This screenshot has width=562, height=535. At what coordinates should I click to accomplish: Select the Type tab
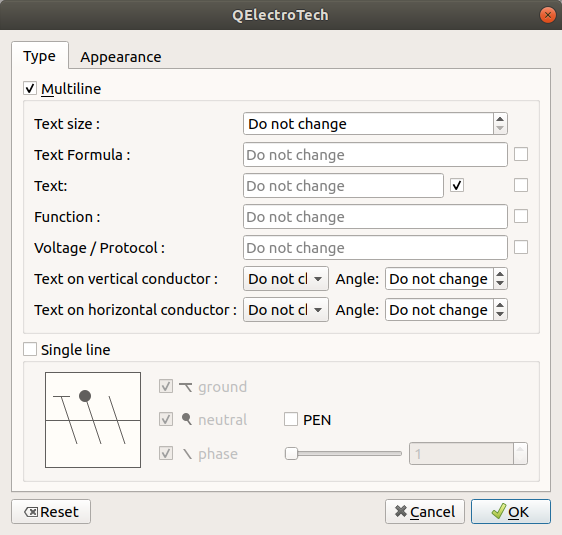click(x=39, y=56)
